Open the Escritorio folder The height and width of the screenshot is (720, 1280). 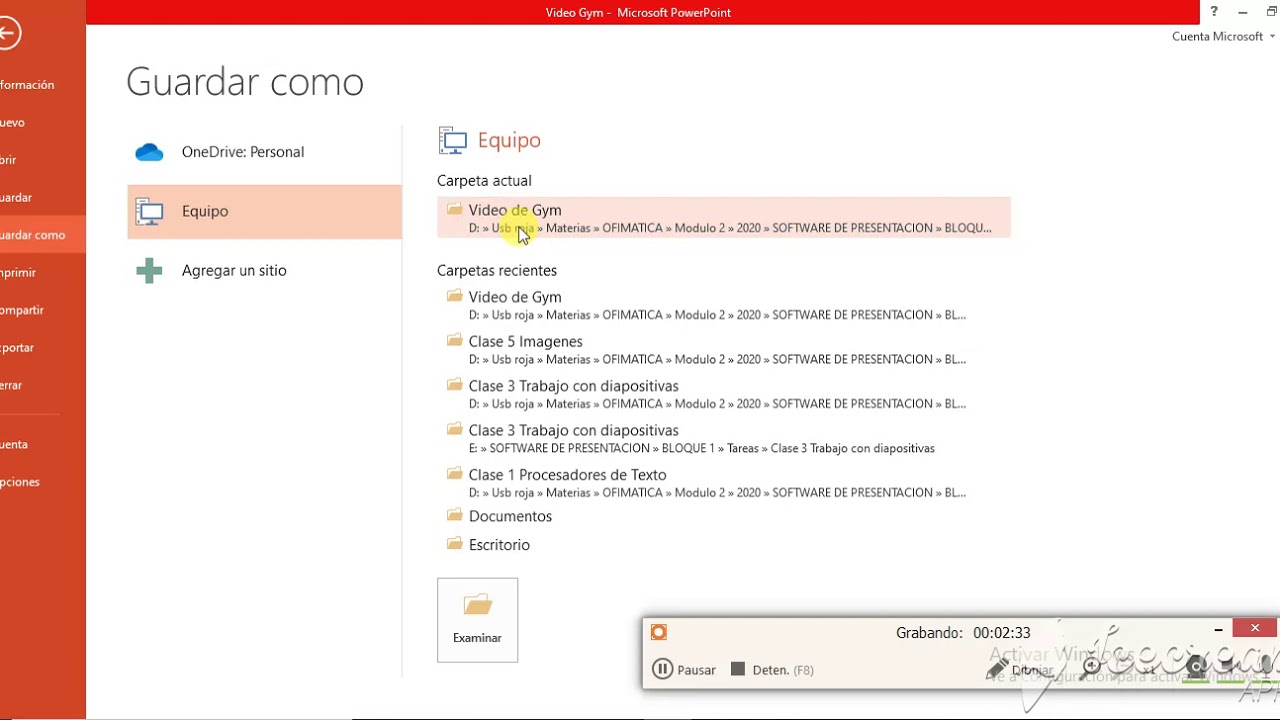723,545
